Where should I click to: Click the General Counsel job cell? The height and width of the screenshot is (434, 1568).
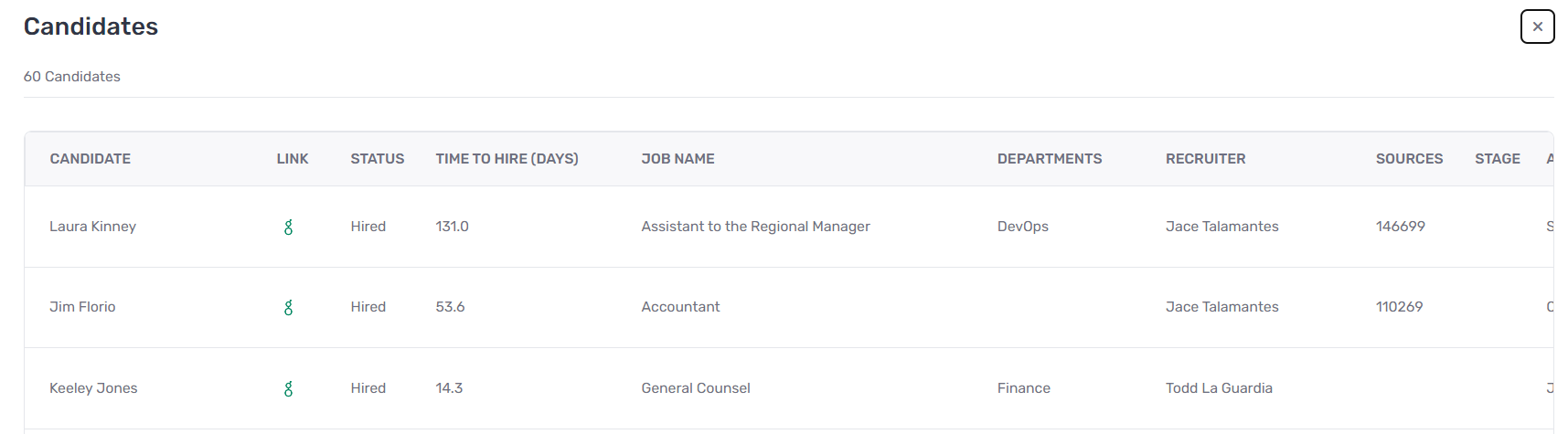(696, 388)
